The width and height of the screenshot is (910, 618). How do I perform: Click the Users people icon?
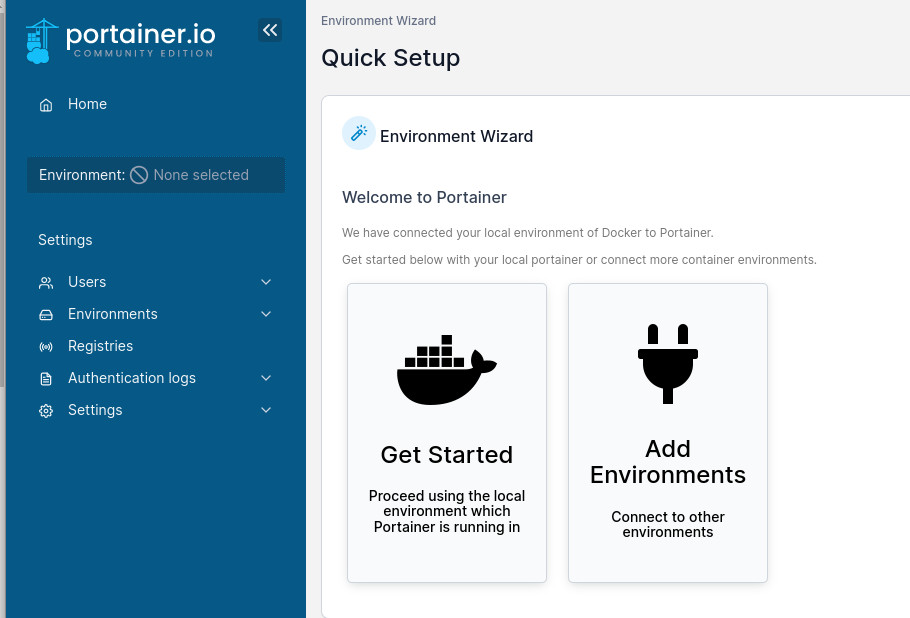46,283
